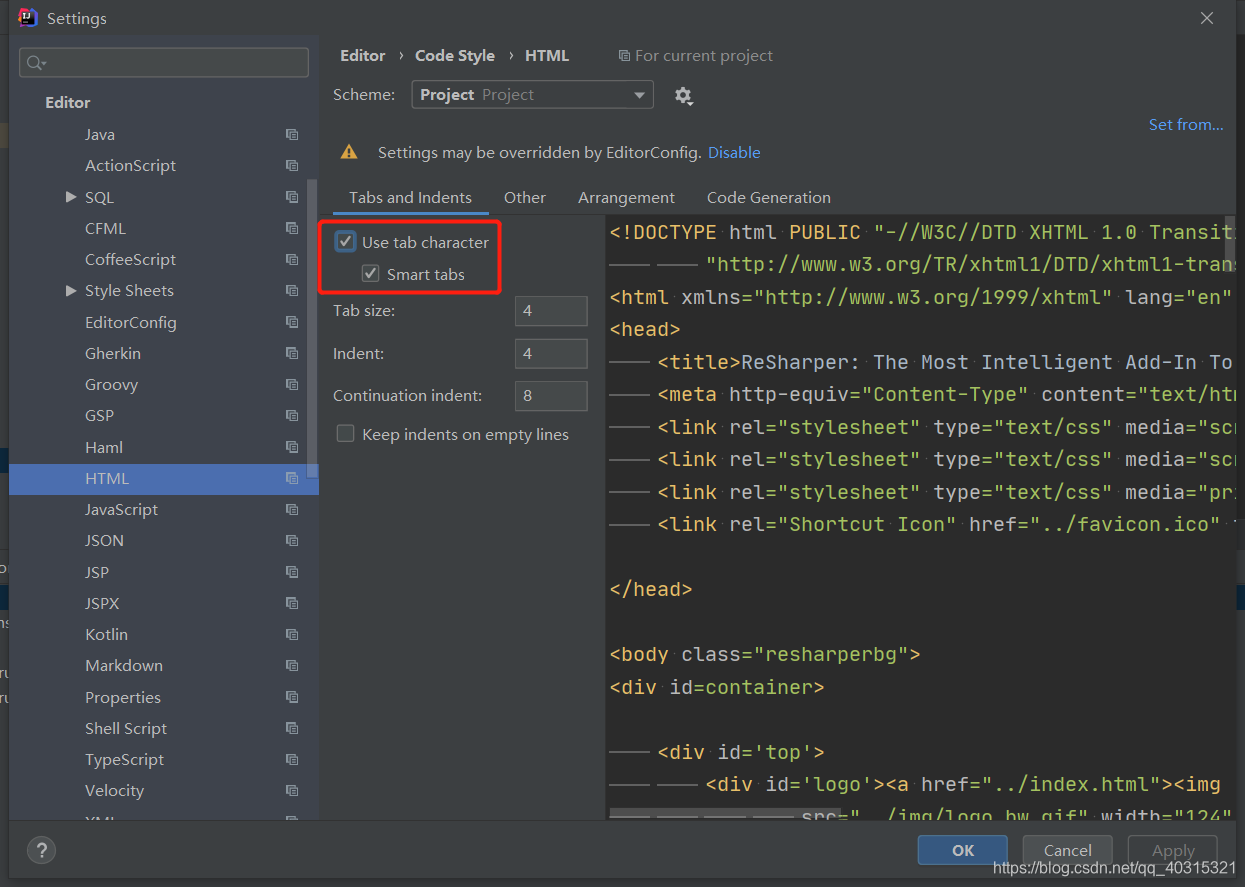Click the help question mark button
The height and width of the screenshot is (887, 1245).
[41, 851]
